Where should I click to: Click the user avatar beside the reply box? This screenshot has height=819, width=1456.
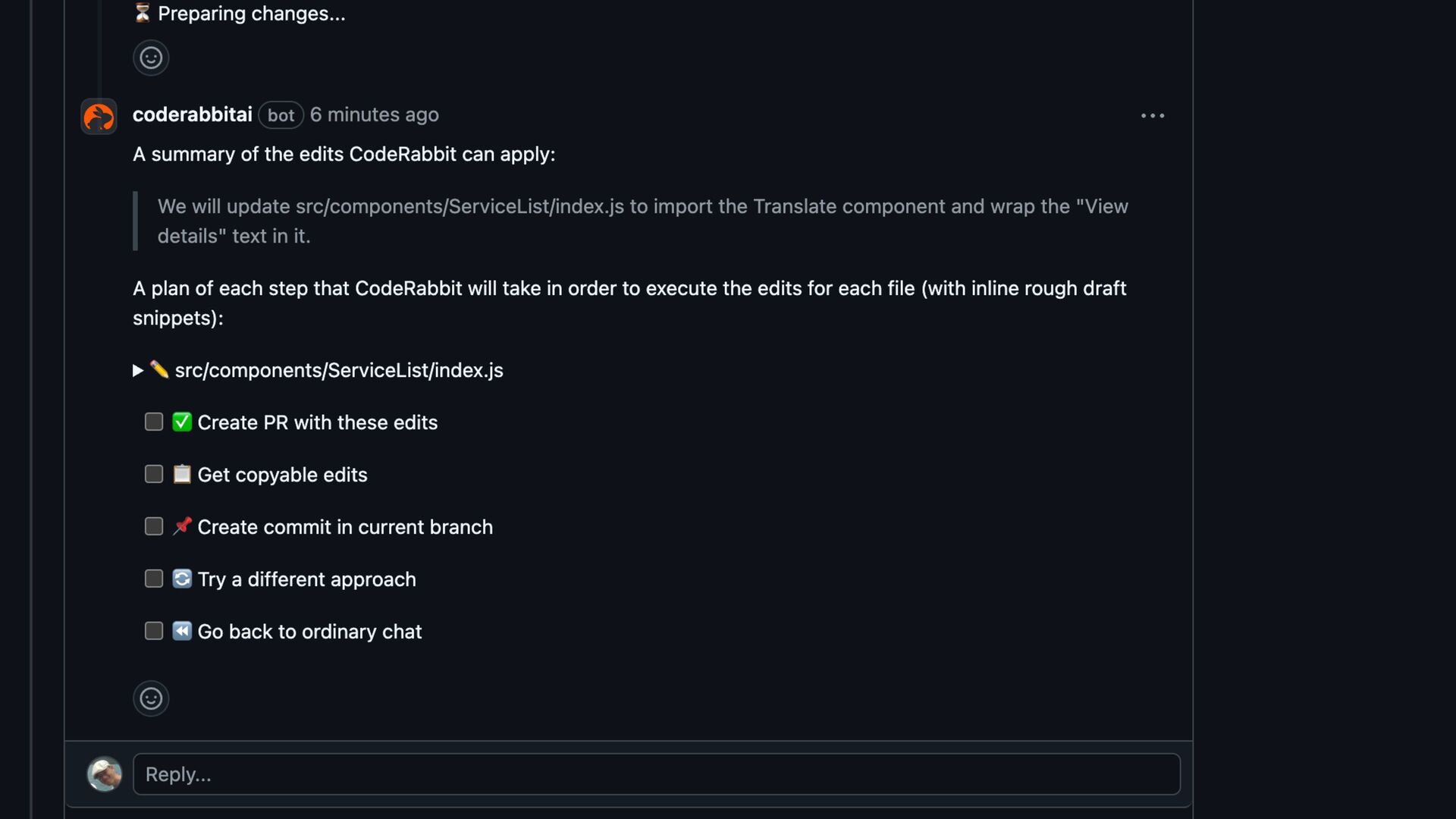105,774
